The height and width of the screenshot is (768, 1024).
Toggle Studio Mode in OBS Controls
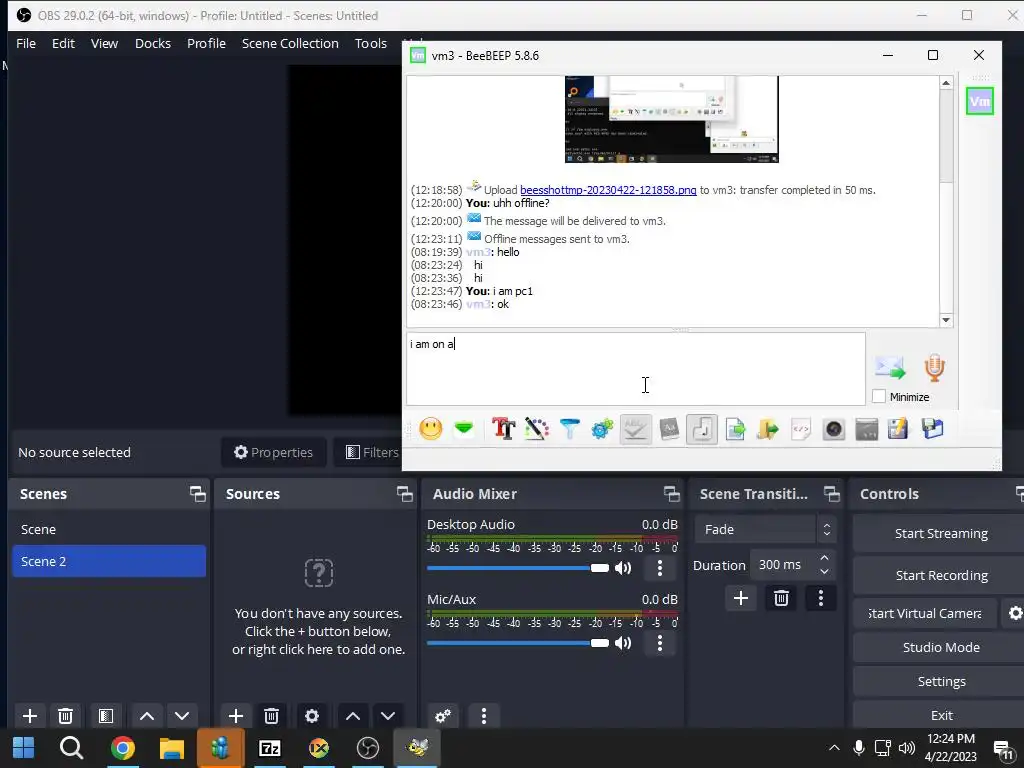pos(940,647)
